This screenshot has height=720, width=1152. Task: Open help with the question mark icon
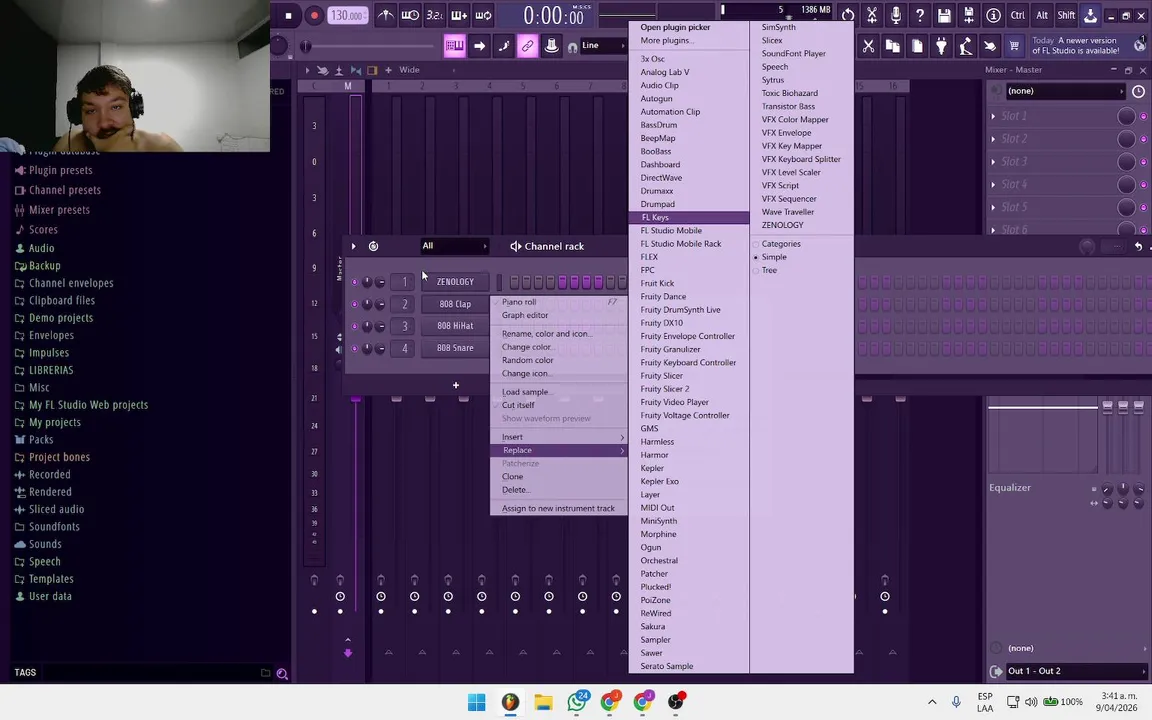[920, 15]
